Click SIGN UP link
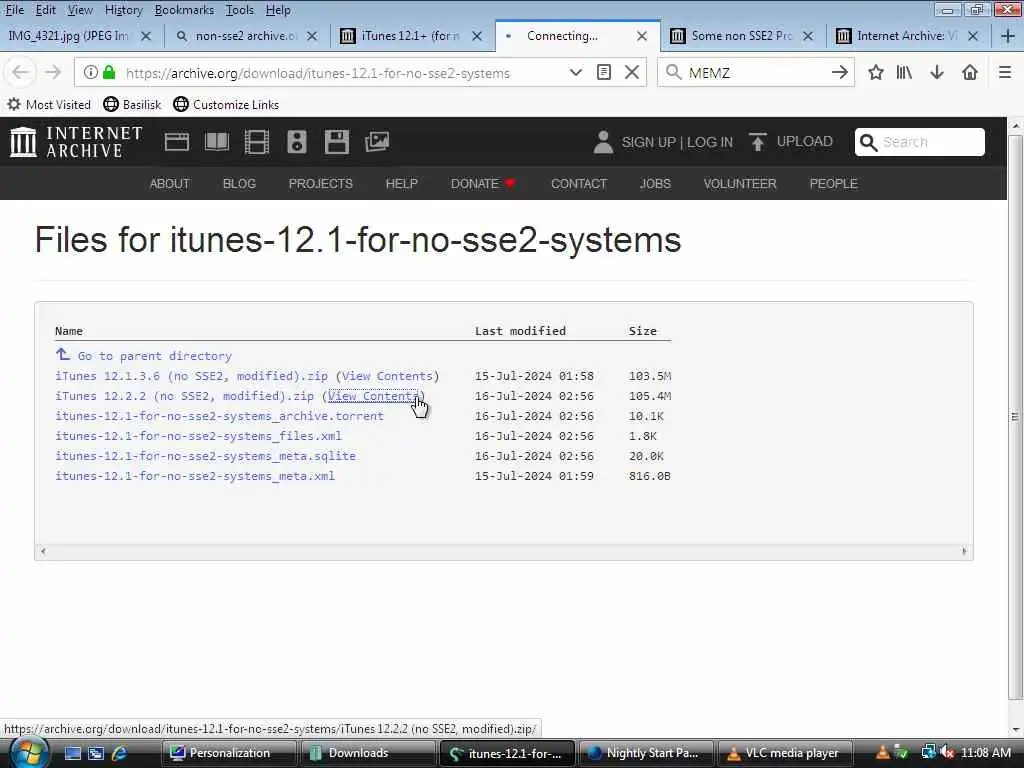 click(x=648, y=142)
